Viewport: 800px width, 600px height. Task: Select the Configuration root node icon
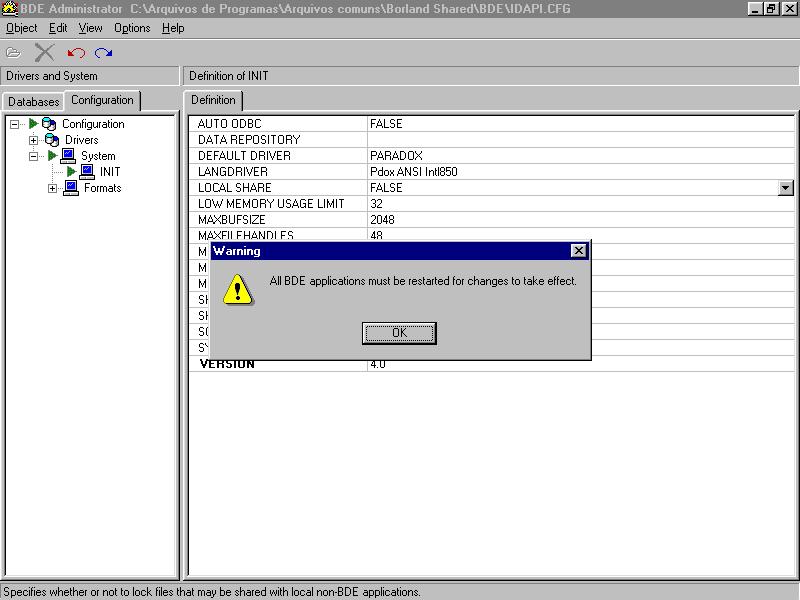pos(49,124)
